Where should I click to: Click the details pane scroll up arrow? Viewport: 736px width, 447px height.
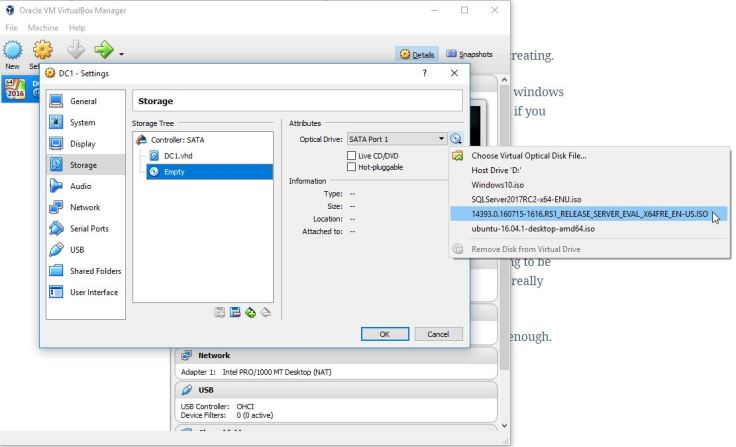coord(504,80)
